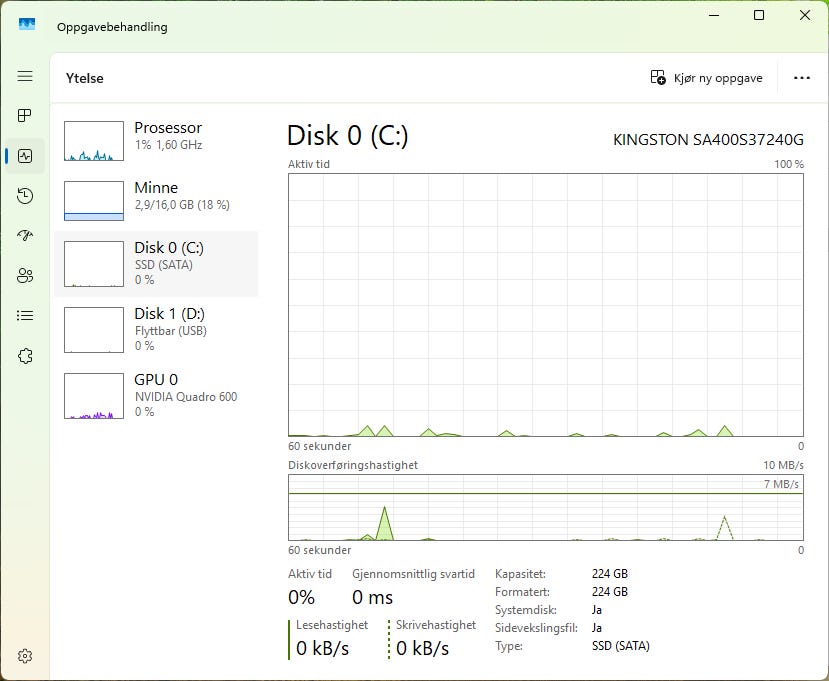Select Disk 0 (C:) in the performance list

[156, 264]
